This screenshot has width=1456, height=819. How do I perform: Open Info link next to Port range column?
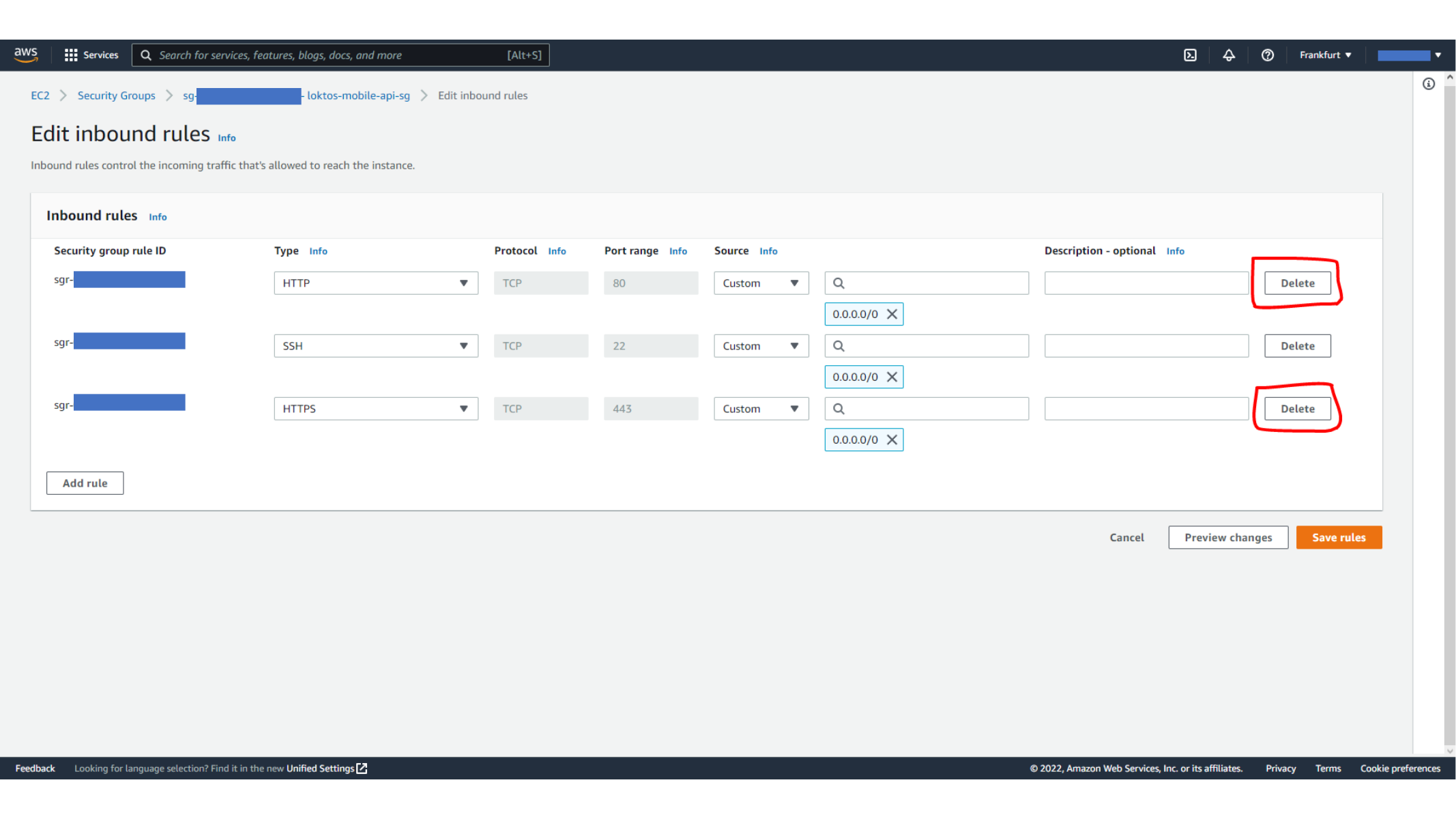pos(678,251)
